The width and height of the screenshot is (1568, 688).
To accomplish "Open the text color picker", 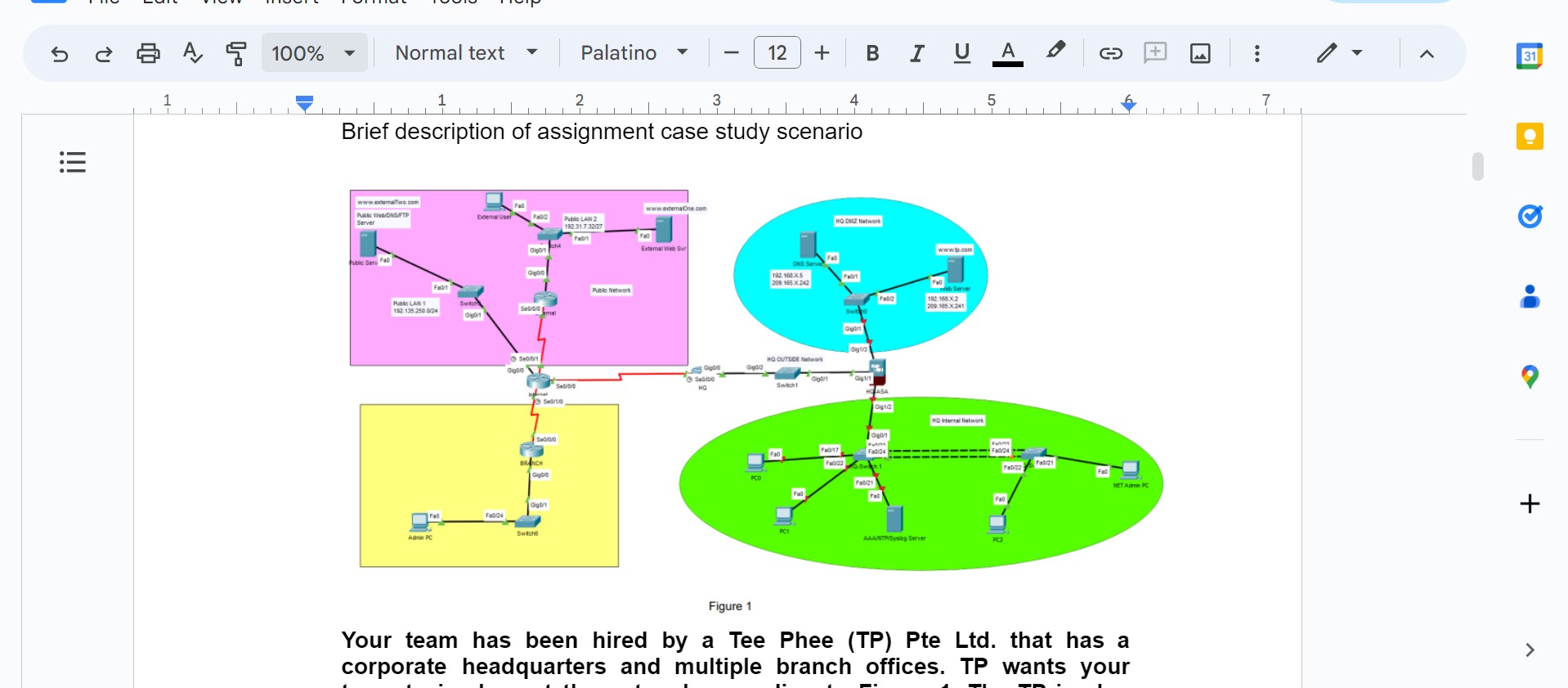I will tap(1008, 54).
